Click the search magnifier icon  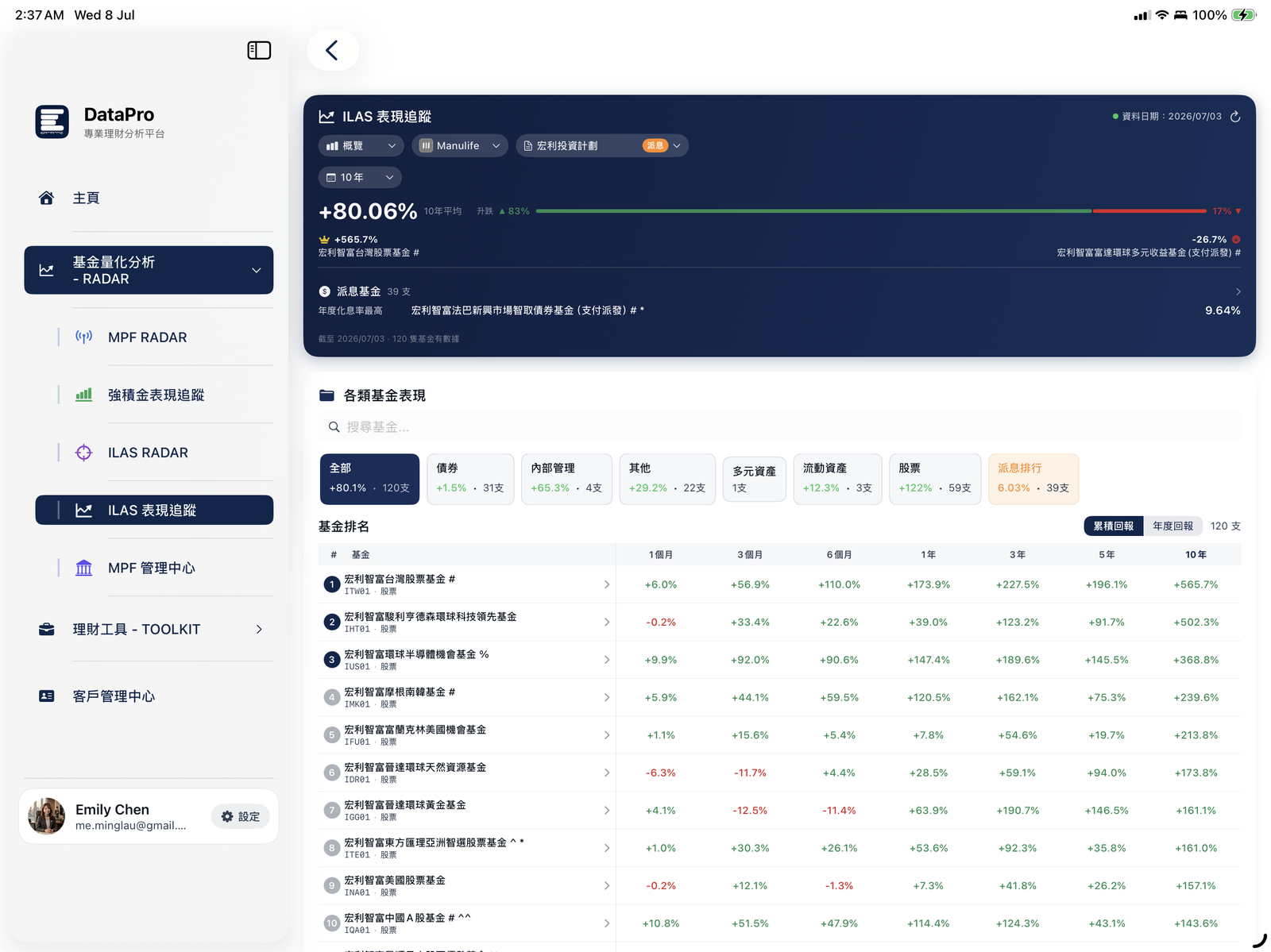click(x=334, y=427)
